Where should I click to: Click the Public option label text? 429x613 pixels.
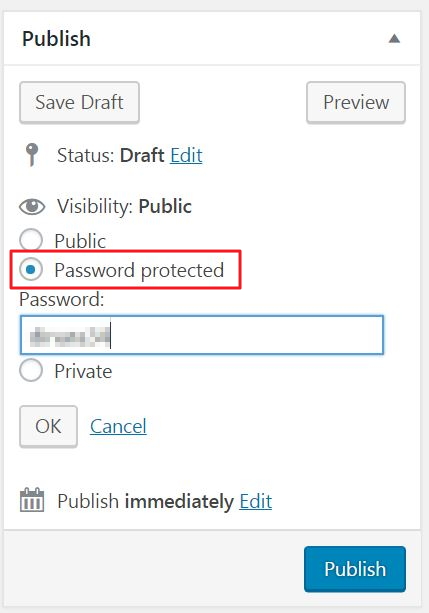(x=80, y=241)
